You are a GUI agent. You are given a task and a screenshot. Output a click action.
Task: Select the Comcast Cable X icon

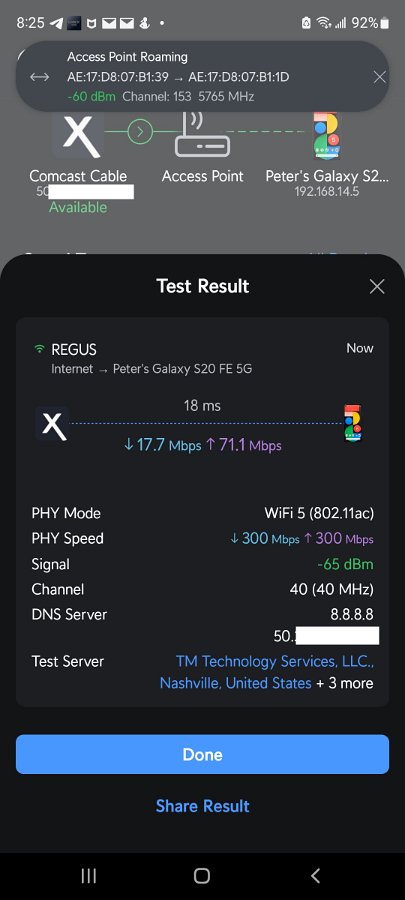[x=78, y=134]
